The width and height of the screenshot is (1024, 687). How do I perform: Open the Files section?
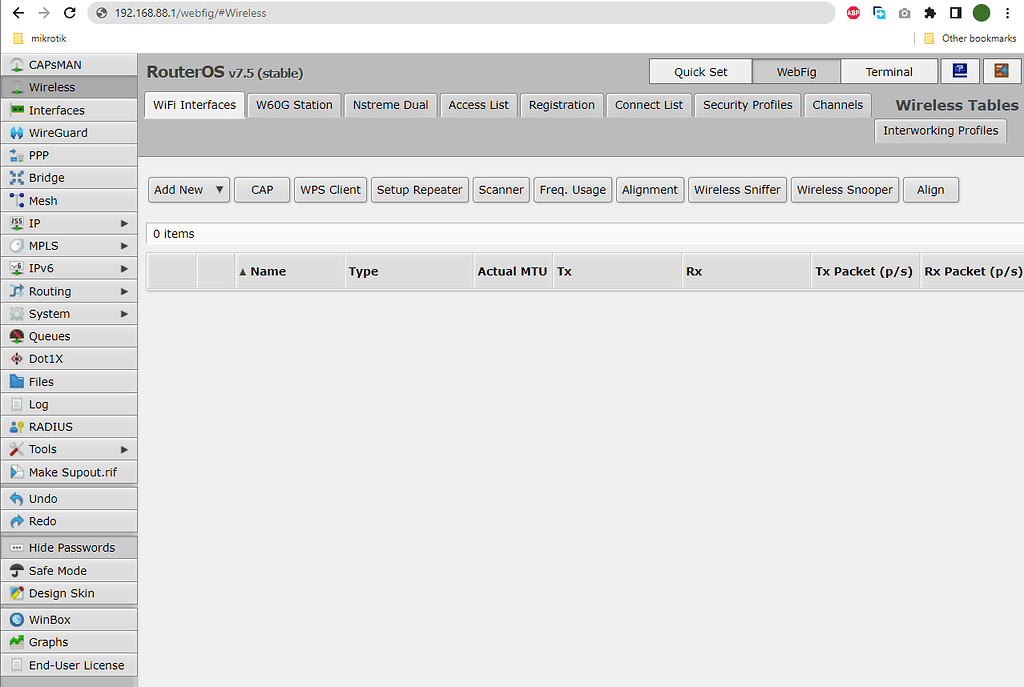click(x=69, y=381)
